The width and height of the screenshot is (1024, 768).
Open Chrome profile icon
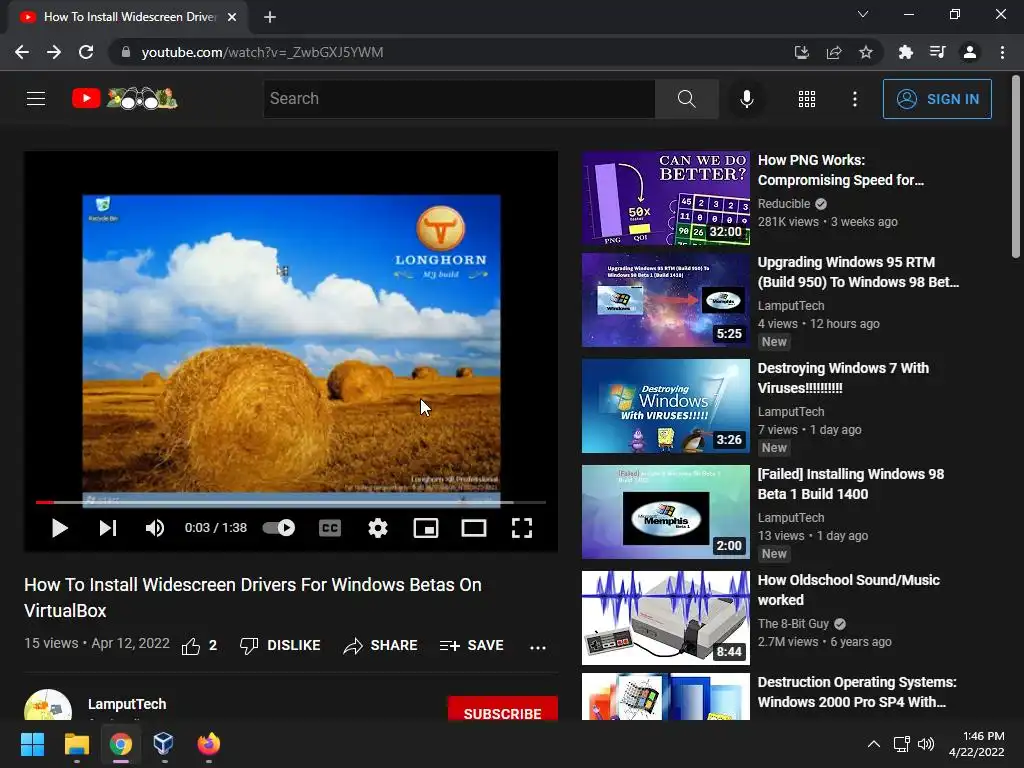[970, 52]
